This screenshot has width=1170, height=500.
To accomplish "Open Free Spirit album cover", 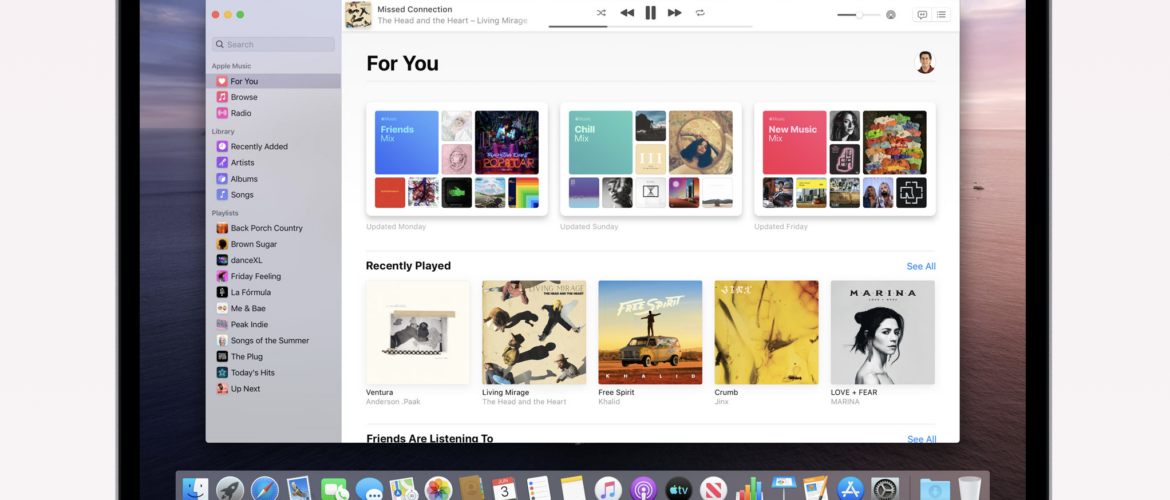I will tap(650, 332).
